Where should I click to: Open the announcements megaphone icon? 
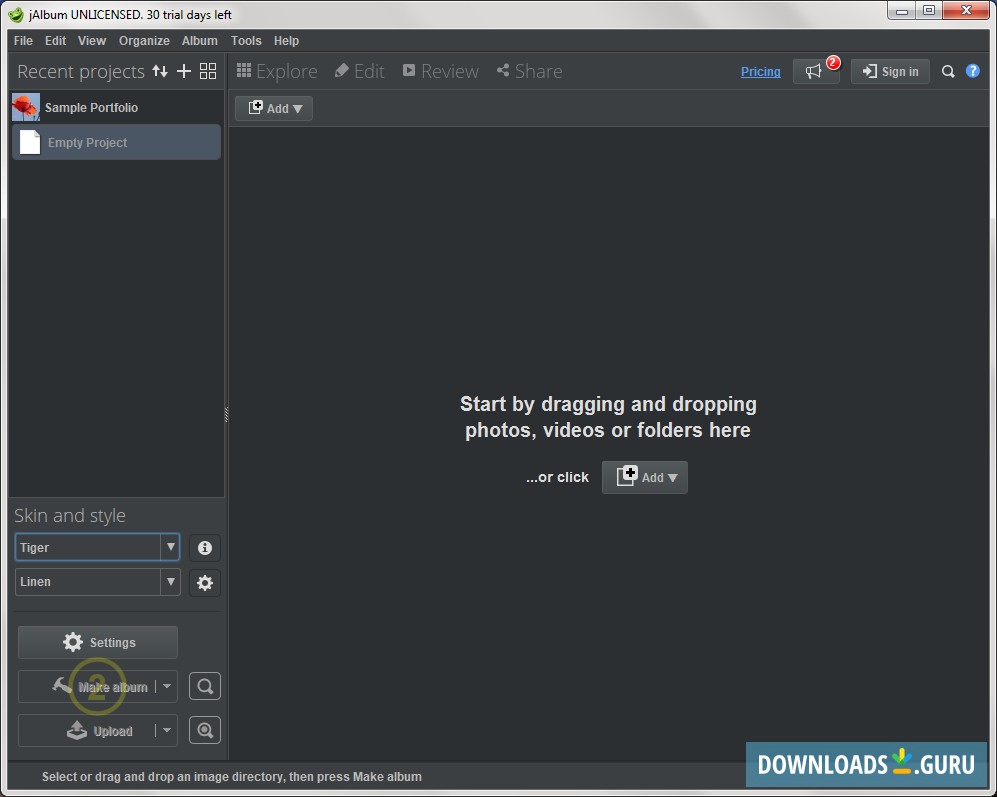[816, 71]
